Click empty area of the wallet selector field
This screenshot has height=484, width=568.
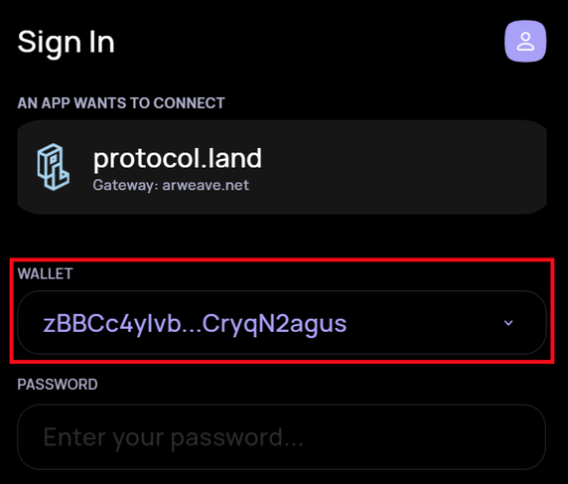[x=424, y=323]
